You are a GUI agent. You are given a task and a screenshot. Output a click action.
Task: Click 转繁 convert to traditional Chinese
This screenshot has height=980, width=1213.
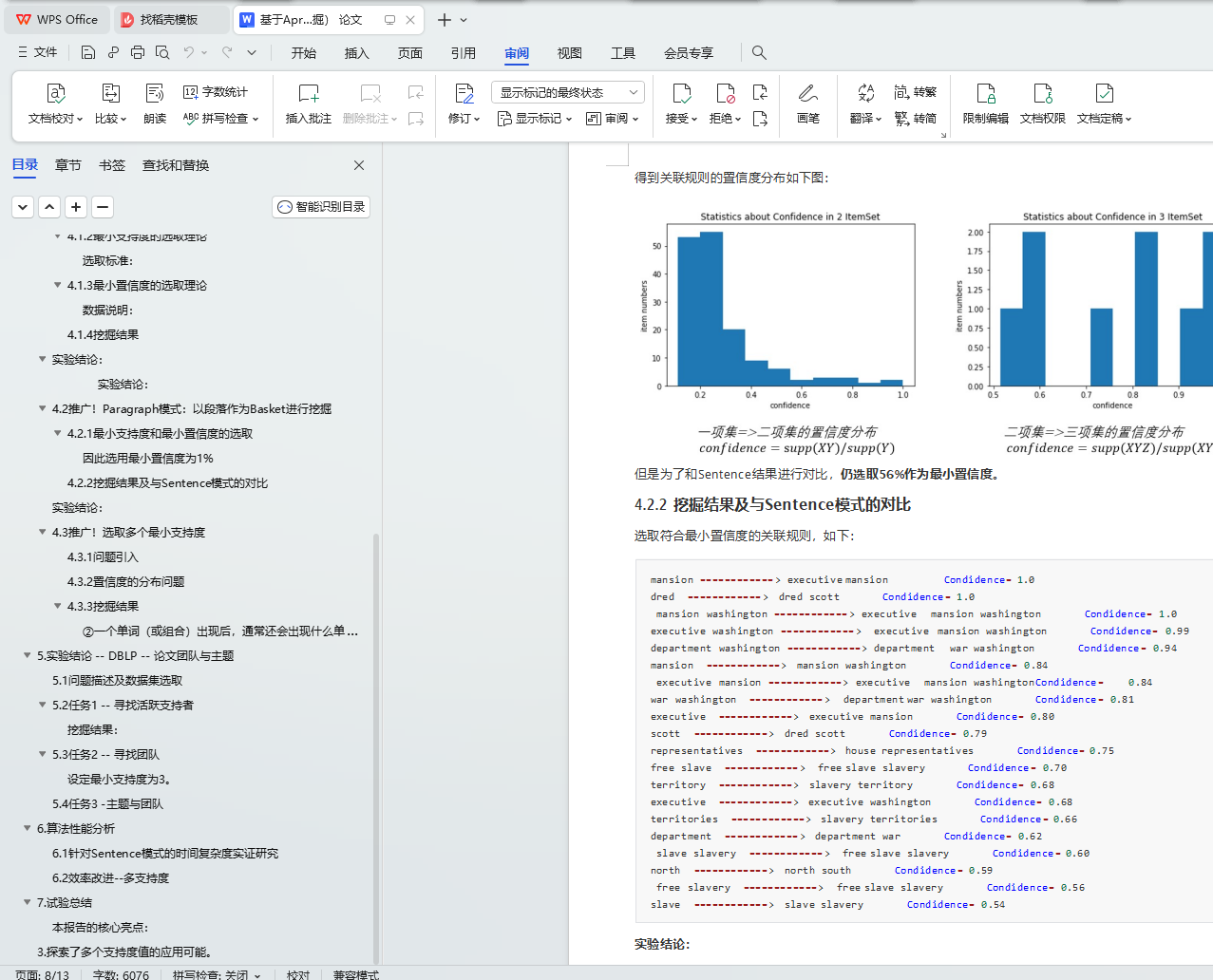click(x=916, y=92)
